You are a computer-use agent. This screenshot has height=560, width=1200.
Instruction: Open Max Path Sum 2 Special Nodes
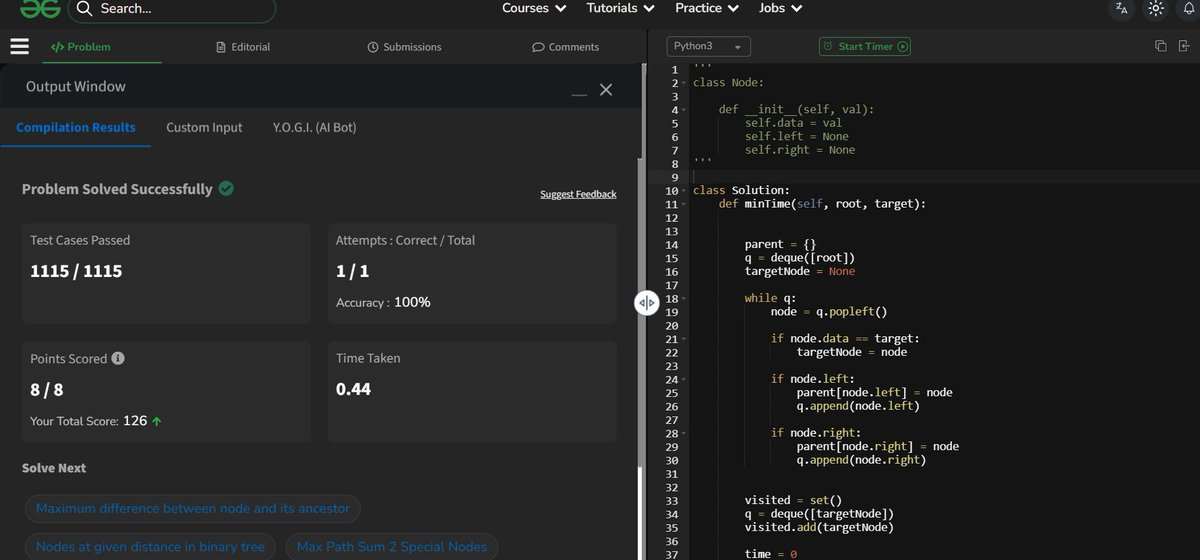(392, 546)
